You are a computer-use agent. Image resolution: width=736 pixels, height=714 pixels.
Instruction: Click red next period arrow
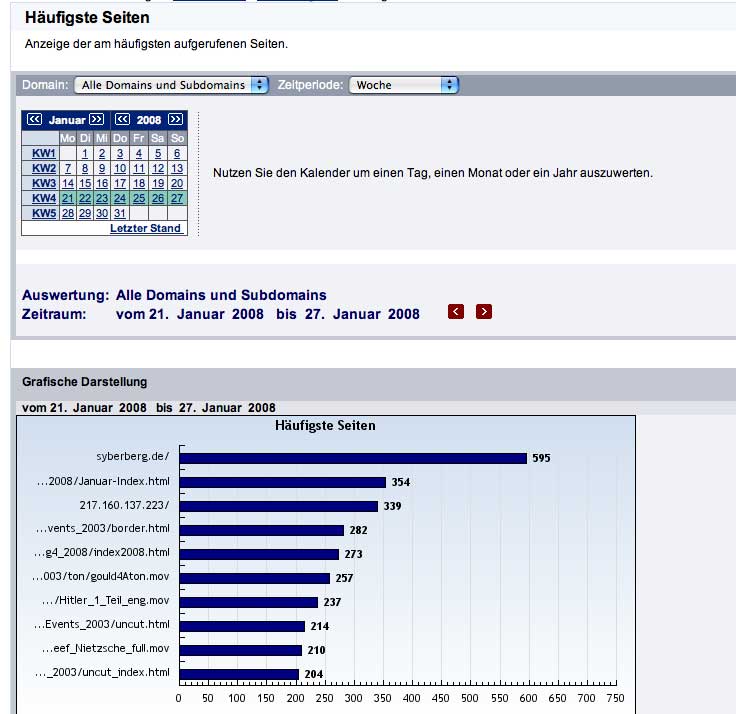(x=484, y=312)
